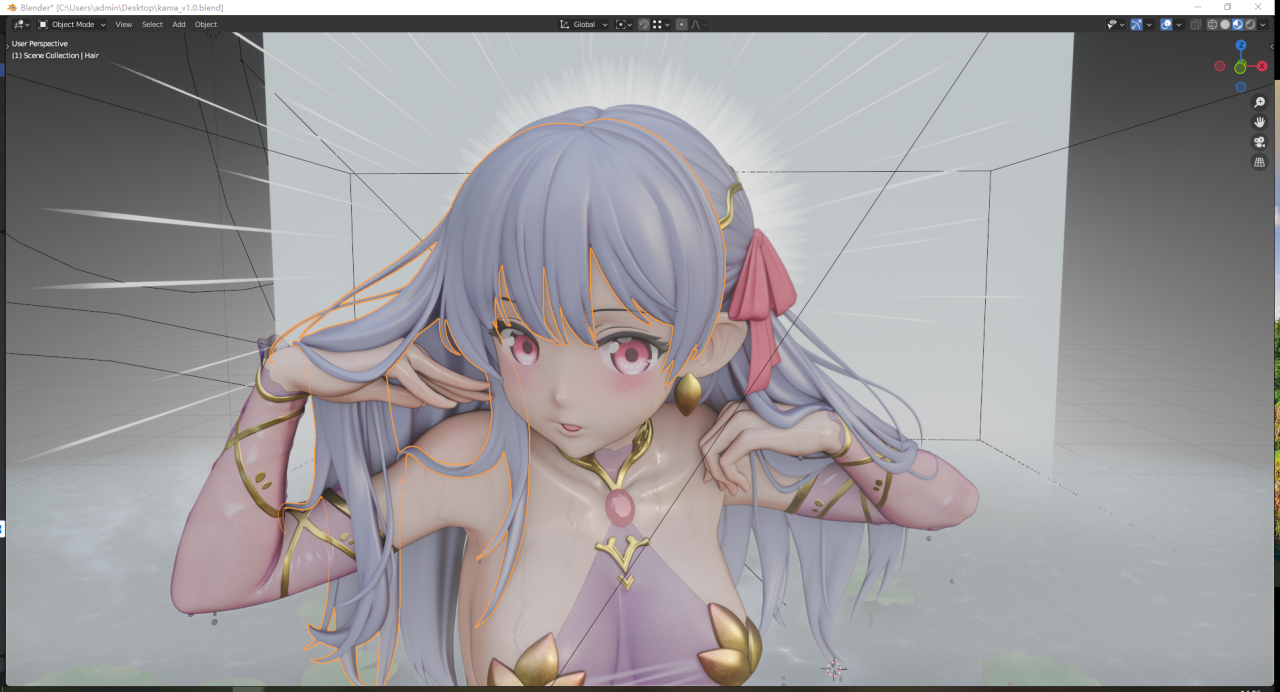Select wireframe viewport shading

coord(1212,24)
